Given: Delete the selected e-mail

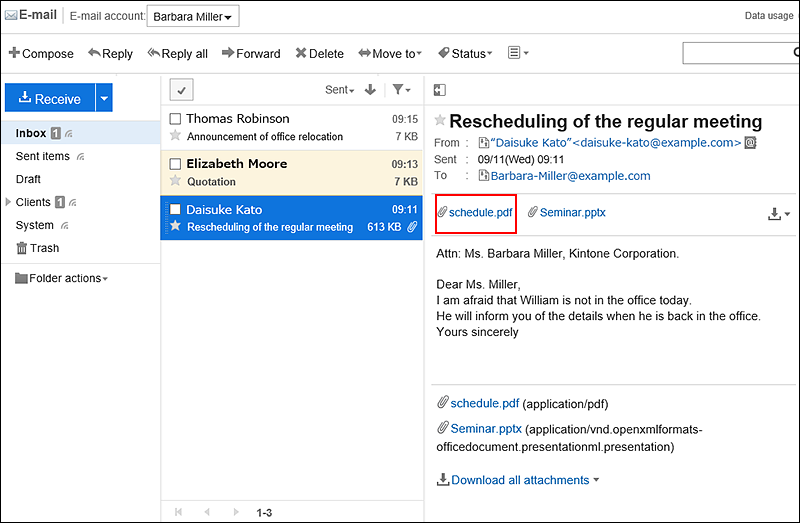Looking at the screenshot, I should [x=319, y=53].
